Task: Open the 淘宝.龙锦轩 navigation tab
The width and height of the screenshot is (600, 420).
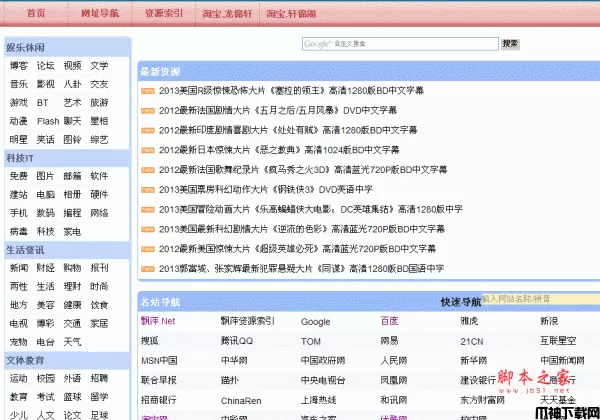Action: click(227, 14)
